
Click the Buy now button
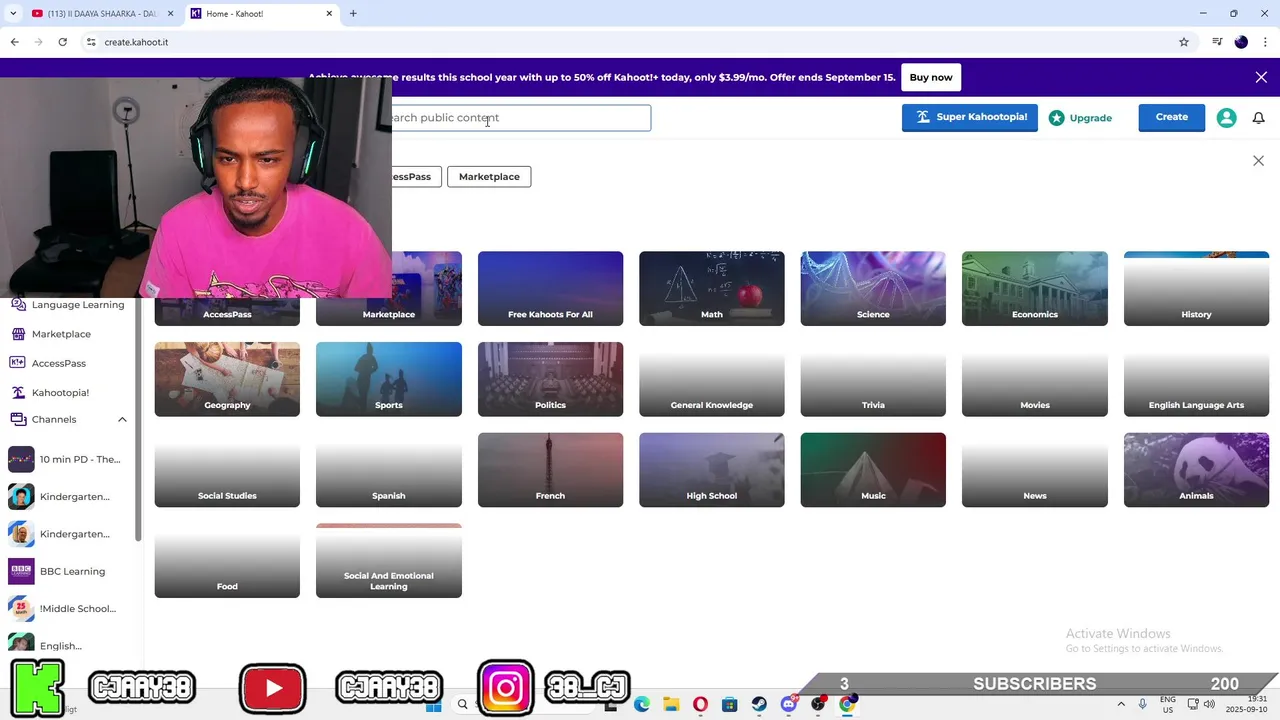[x=931, y=77]
